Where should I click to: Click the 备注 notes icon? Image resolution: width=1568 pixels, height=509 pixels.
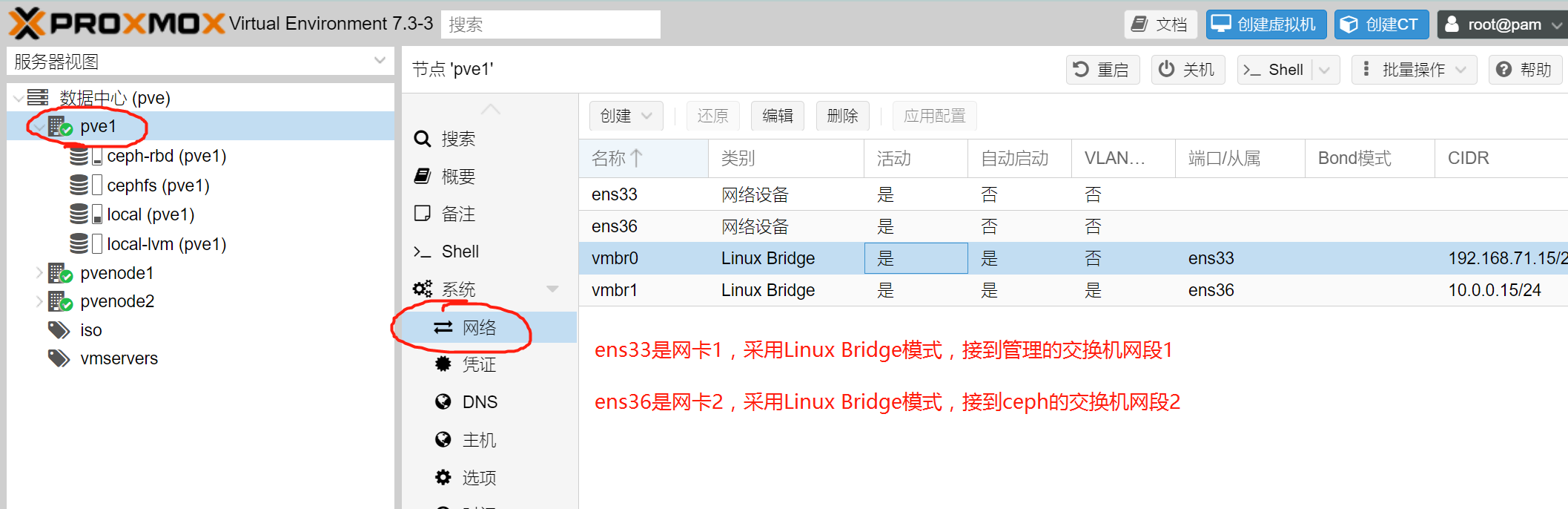422,214
